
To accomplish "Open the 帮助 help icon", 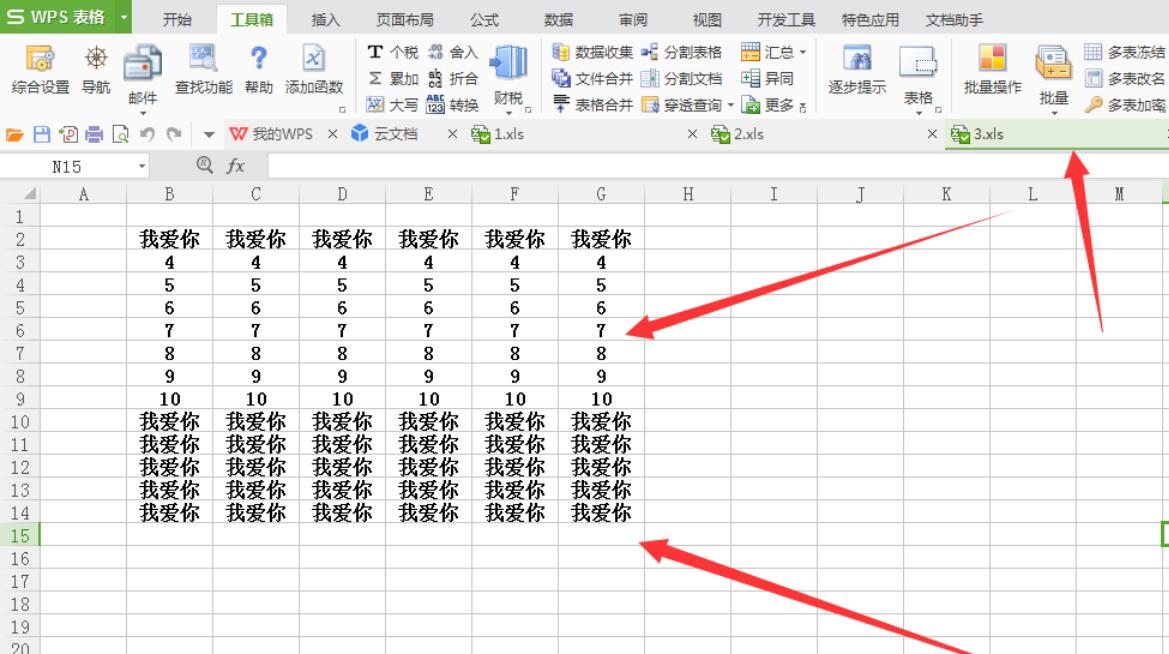I will (259, 69).
